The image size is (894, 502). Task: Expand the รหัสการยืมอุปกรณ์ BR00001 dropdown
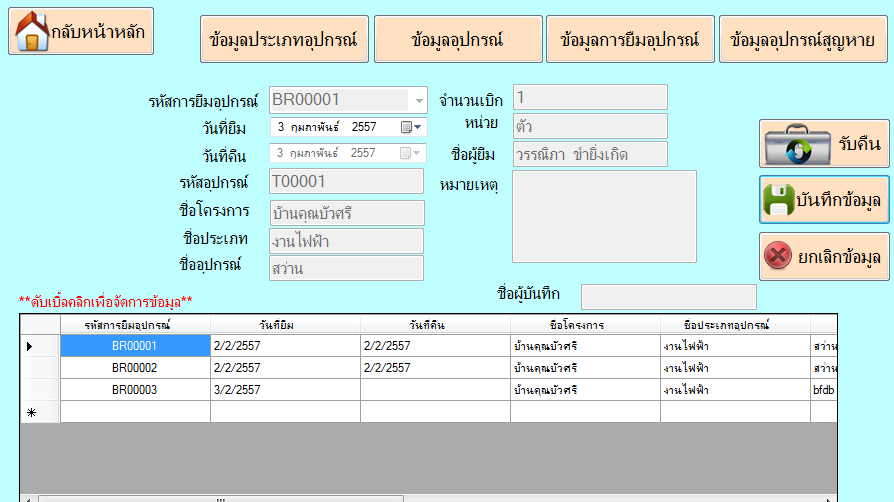[x=418, y=100]
